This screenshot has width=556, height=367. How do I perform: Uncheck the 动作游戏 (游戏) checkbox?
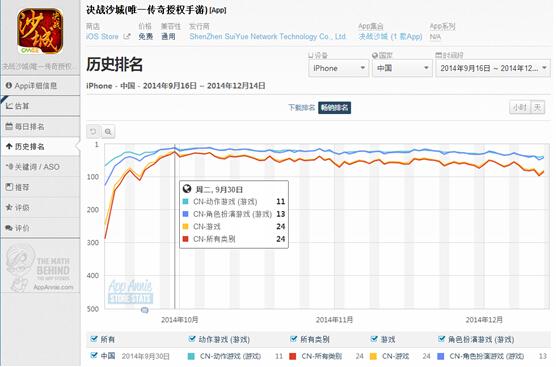tap(192, 339)
